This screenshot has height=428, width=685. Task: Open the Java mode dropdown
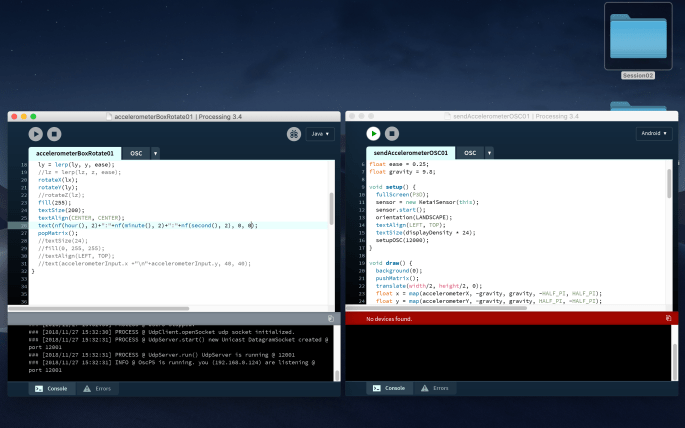tap(320, 134)
